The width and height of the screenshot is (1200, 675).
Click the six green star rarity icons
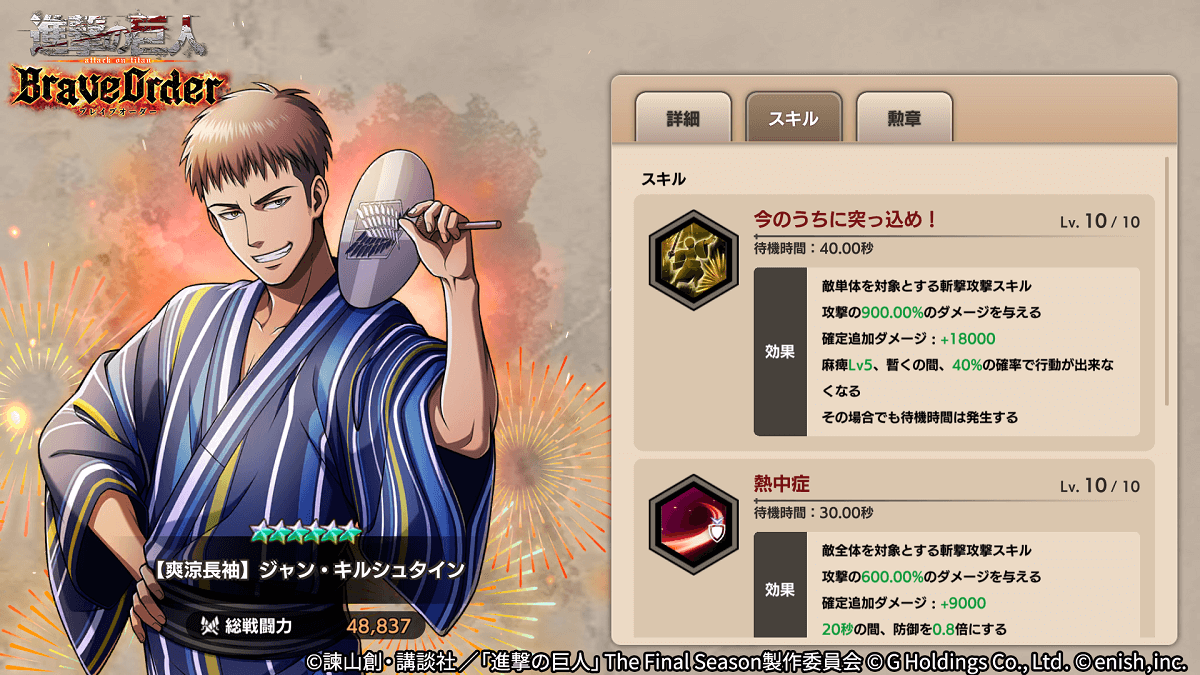[305, 533]
